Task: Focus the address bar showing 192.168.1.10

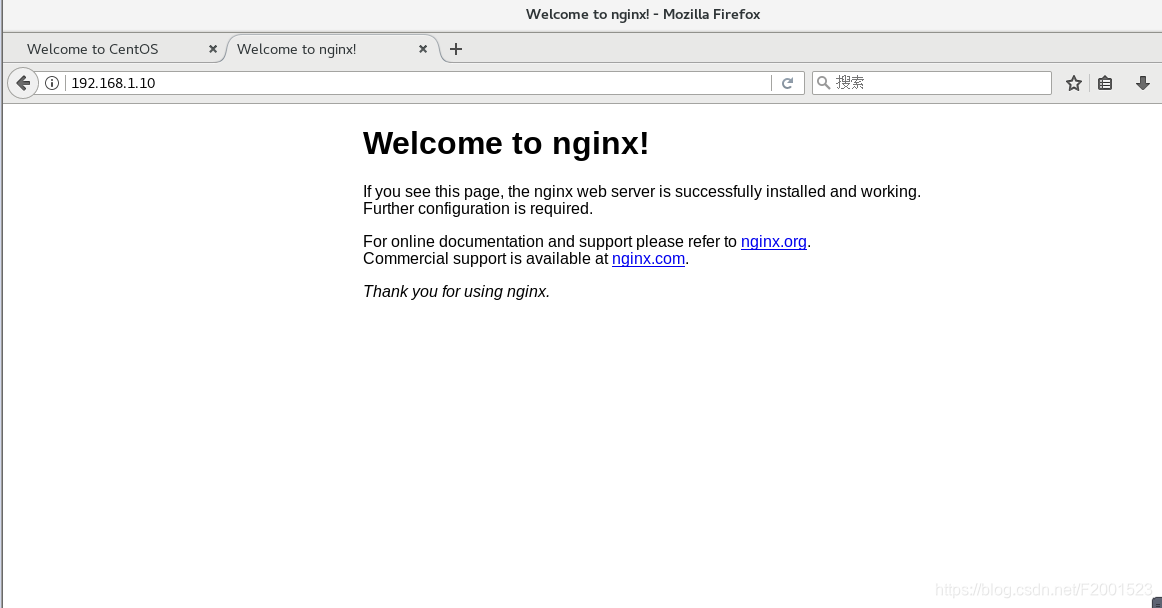Action: click(419, 83)
